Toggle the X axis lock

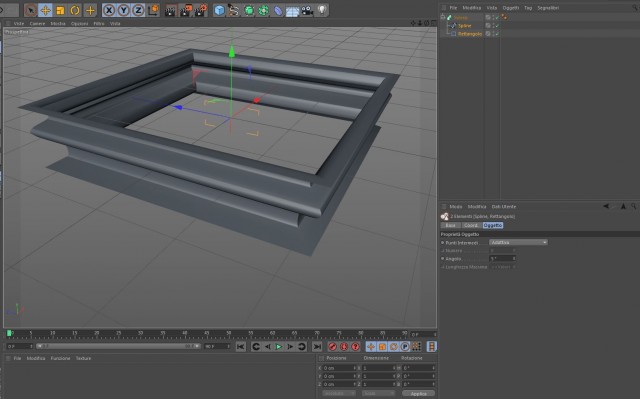[109, 10]
